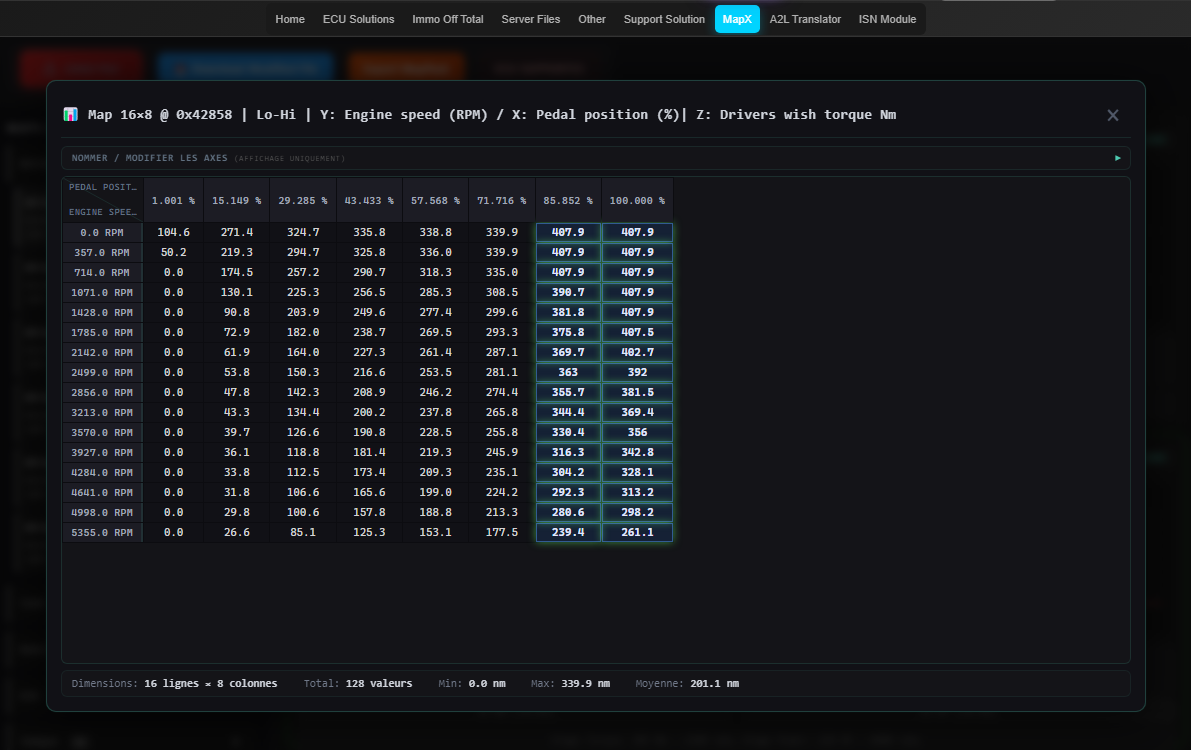Open the ECU Solutions menu
Viewport: 1191px width, 750px height.
click(x=359, y=19)
